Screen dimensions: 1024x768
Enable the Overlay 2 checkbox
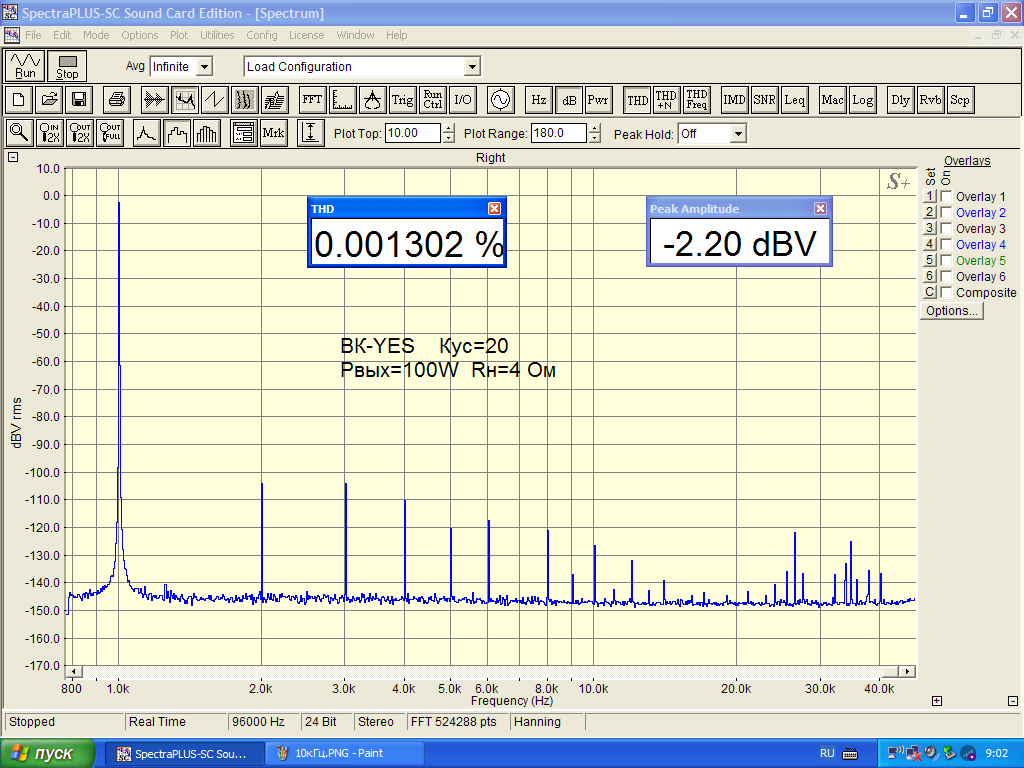click(x=946, y=212)
